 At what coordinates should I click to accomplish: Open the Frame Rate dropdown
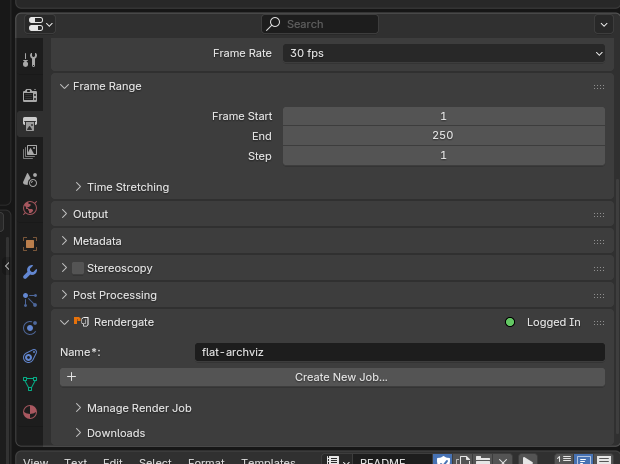click(x=444, y=53)
